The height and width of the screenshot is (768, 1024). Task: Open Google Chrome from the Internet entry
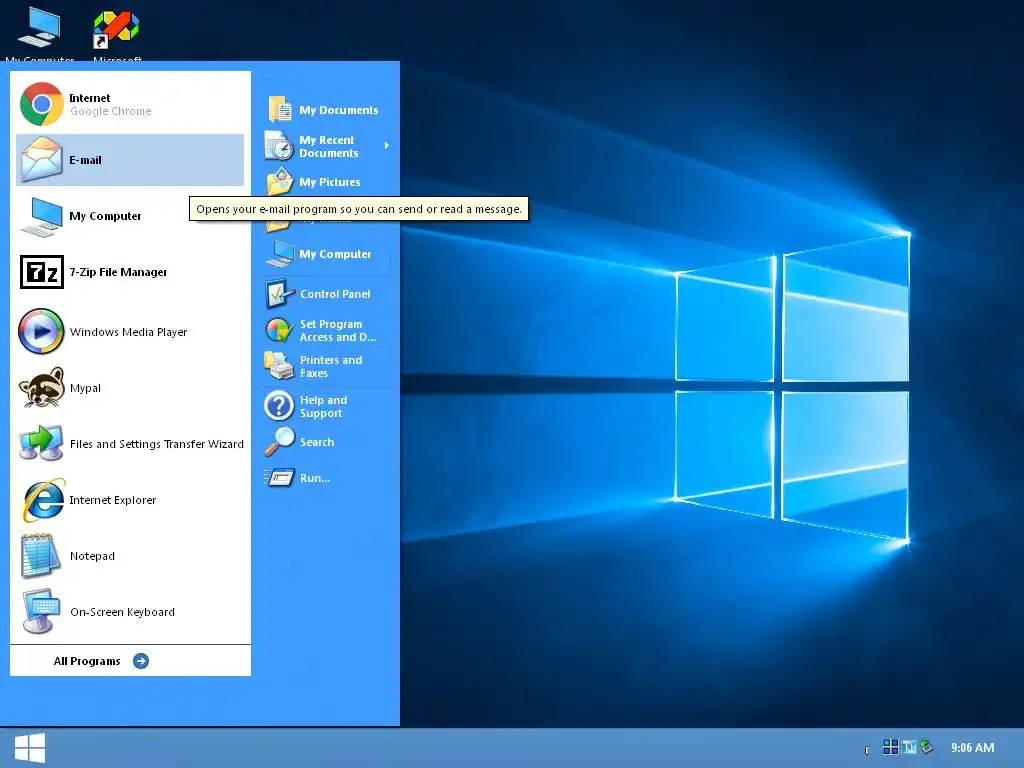(130, 104)
